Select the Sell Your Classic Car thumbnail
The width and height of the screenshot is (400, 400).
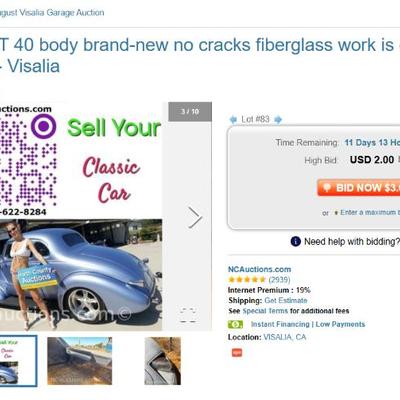[x=18, y=361]
